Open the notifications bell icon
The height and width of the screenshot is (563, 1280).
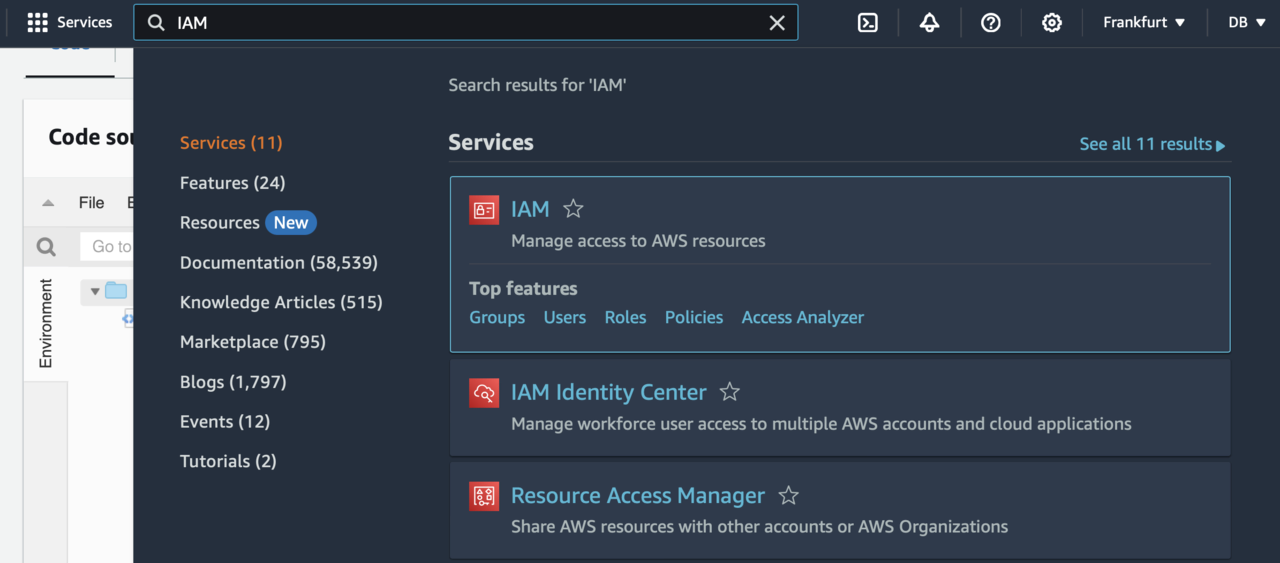coord(929,22)
